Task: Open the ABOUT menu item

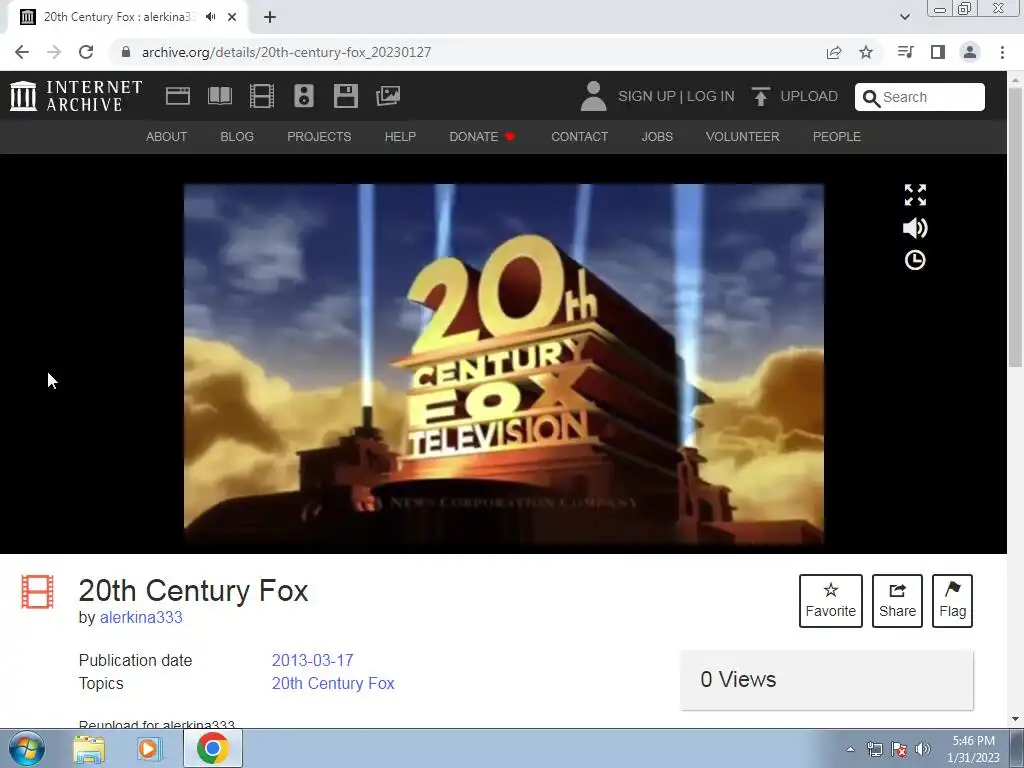Action: (167, 136)
